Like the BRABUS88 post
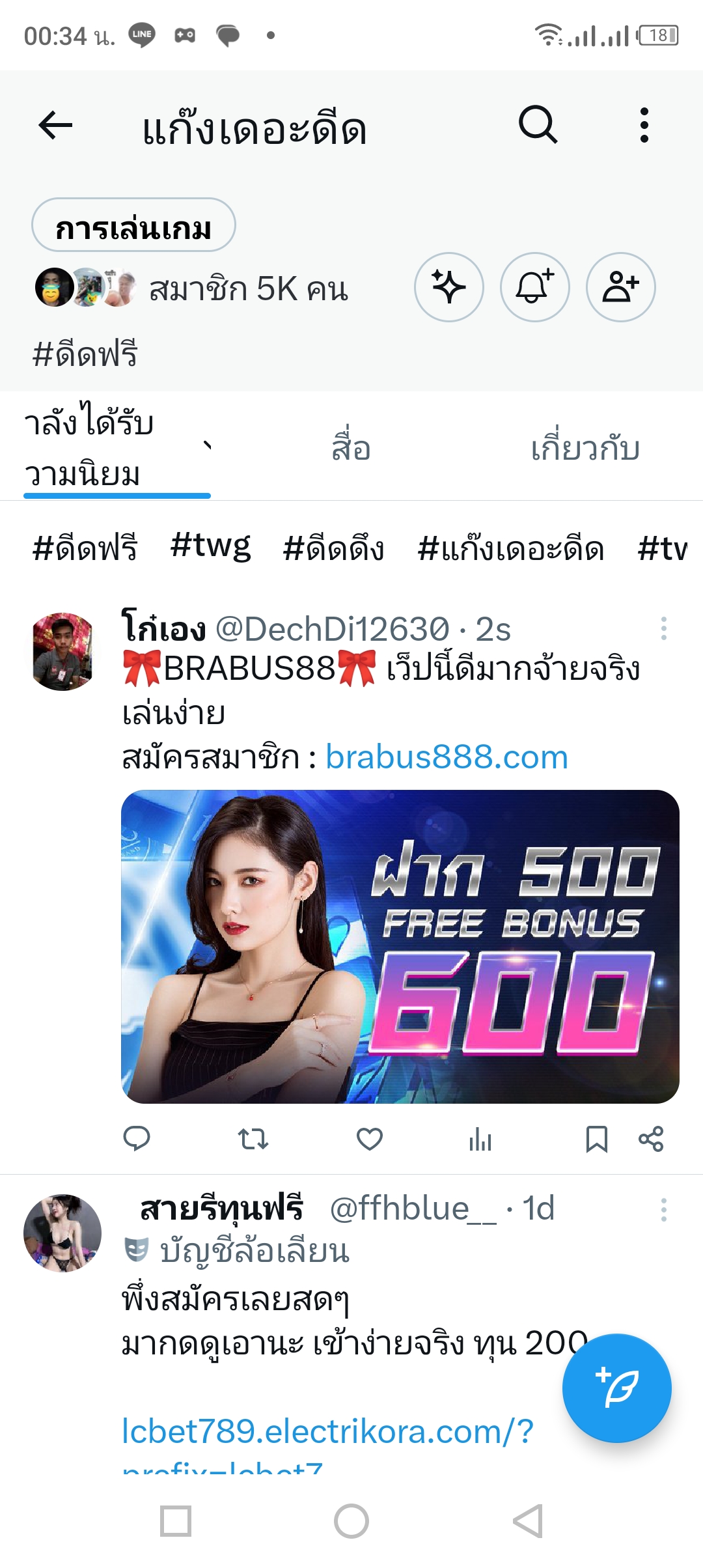This screenshot has width=703, height=1568. click(x=370, y=1139)
